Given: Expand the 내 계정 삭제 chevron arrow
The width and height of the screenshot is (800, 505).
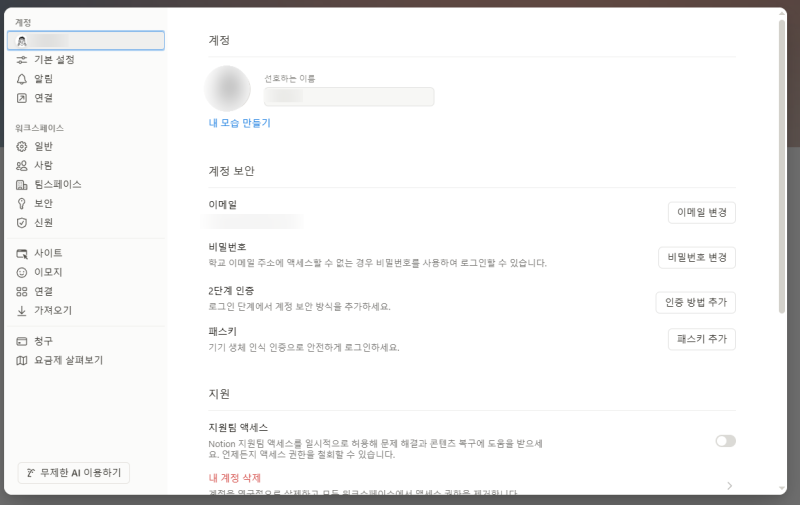Looking at the screenshot, I should (x=729, y=486).
